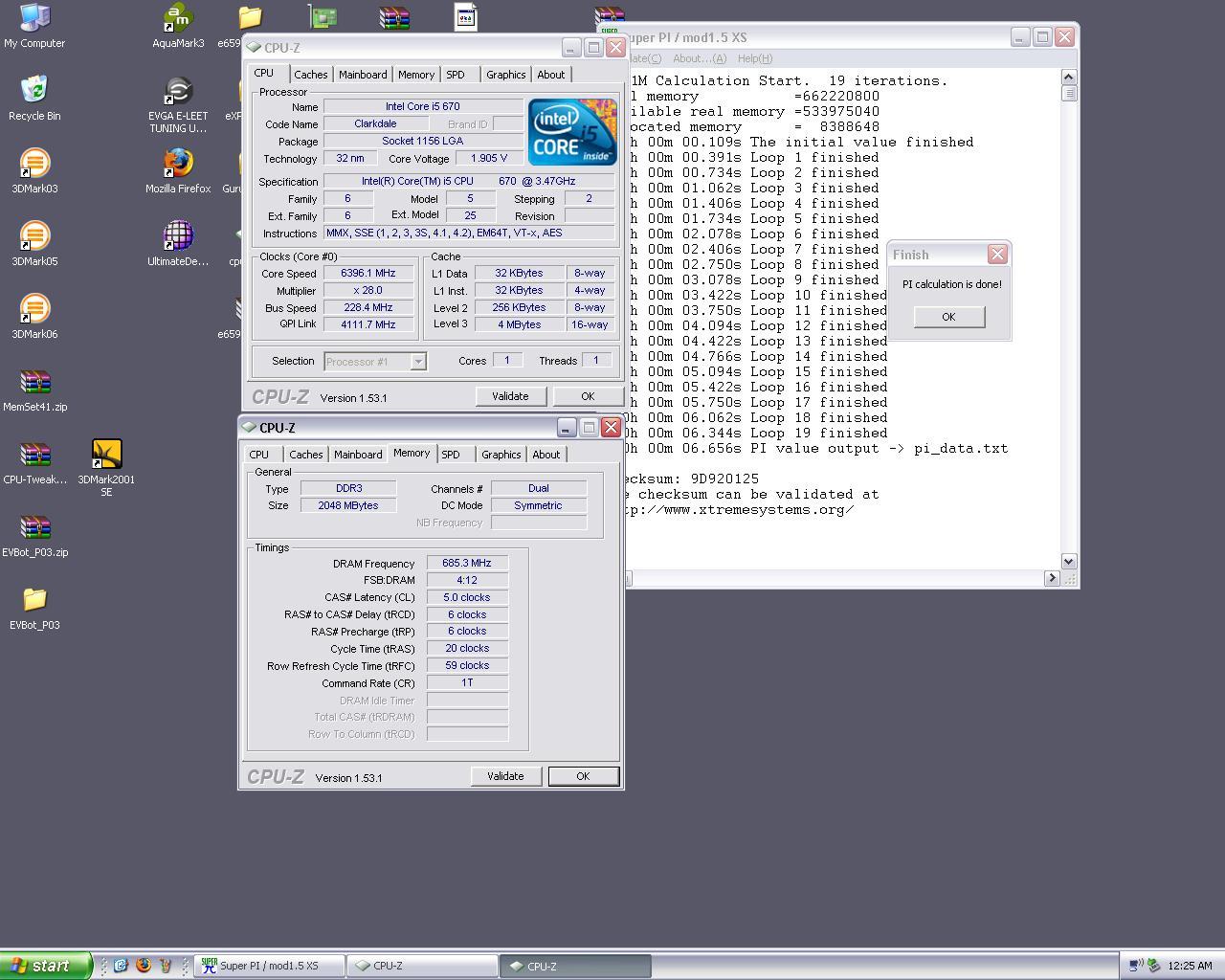Click the Code Name field Clarkdale
The height and width of the screenshot is (980, 1225).
tap(375, 124)
